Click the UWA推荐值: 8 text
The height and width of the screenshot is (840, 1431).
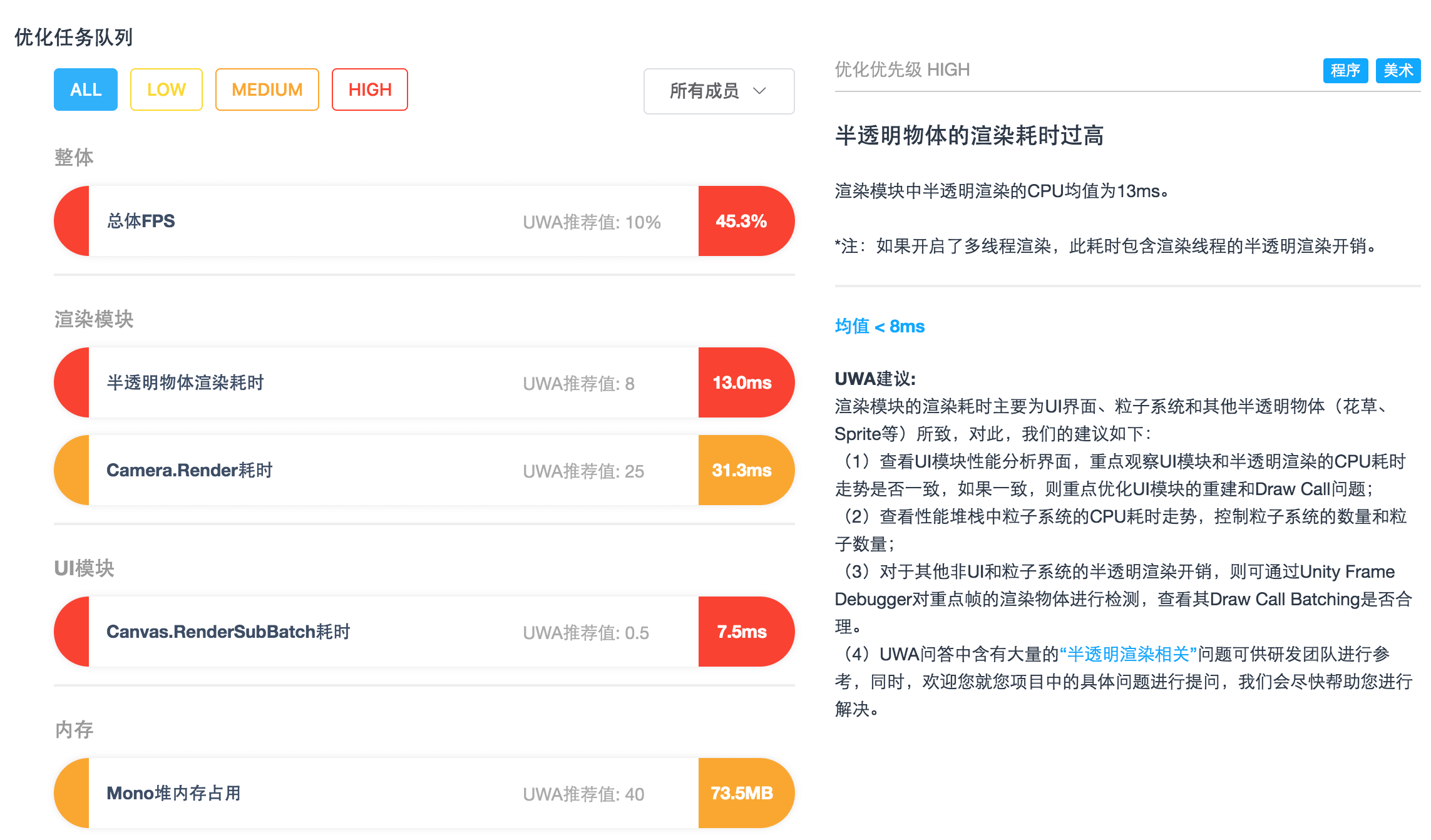578,384
